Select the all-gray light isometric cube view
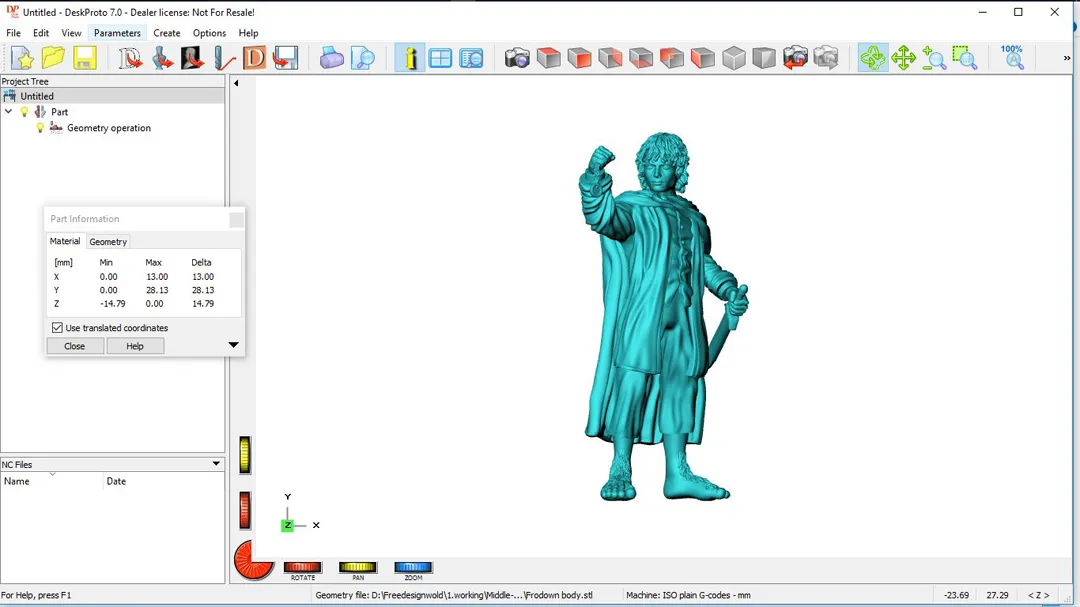 pos(734,58)
